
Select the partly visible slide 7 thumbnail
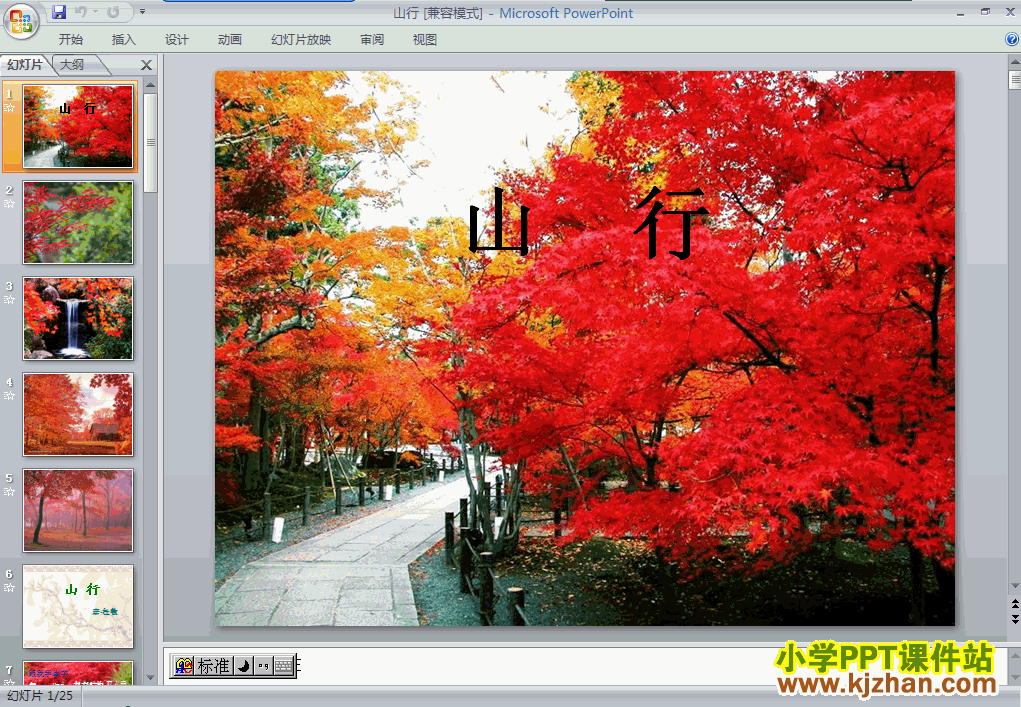[x=78, y=672]
